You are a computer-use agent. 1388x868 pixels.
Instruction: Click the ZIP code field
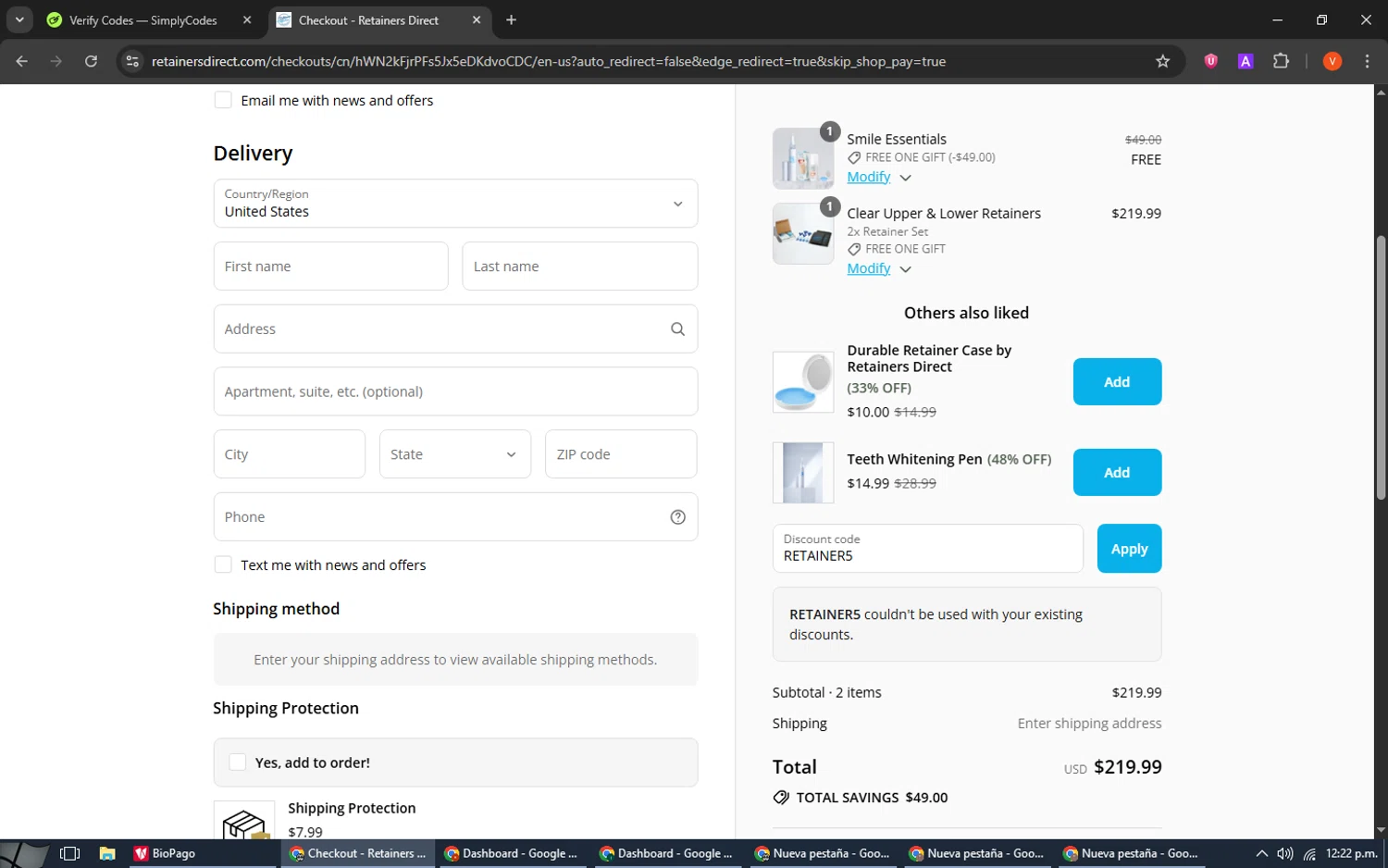[x=621, y=454]
